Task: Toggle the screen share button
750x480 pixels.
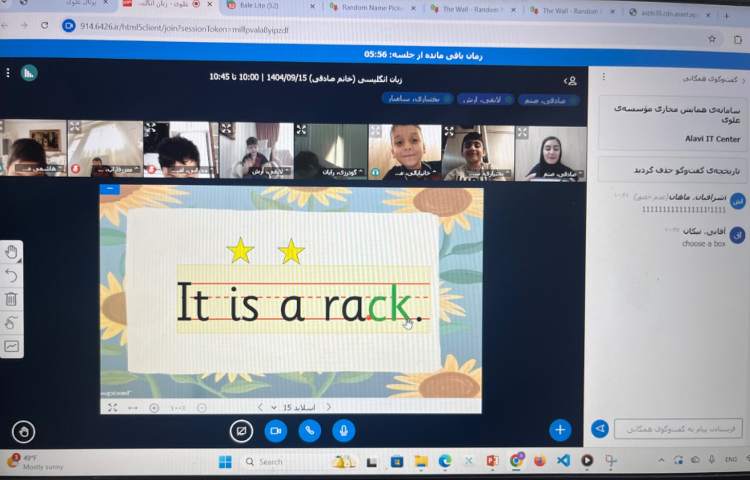Action: tap(240, 430)
